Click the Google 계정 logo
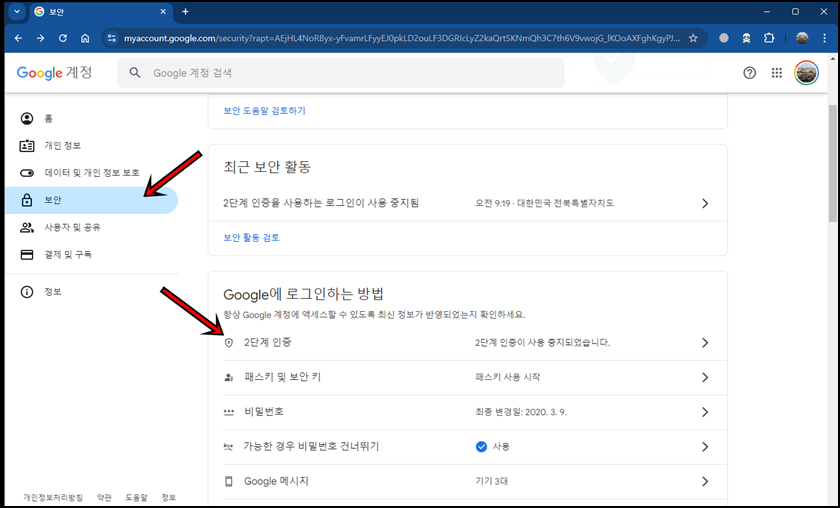The image size is (840, 508). [x=54, y=73]
